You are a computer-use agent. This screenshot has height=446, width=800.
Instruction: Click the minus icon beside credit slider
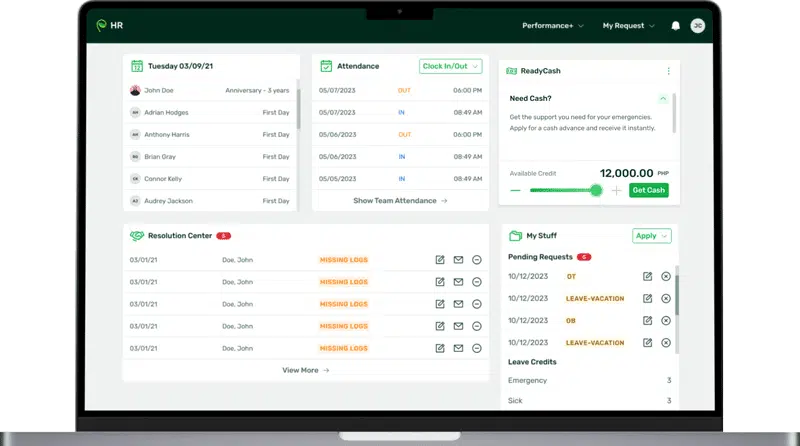[x=516, y=190]
